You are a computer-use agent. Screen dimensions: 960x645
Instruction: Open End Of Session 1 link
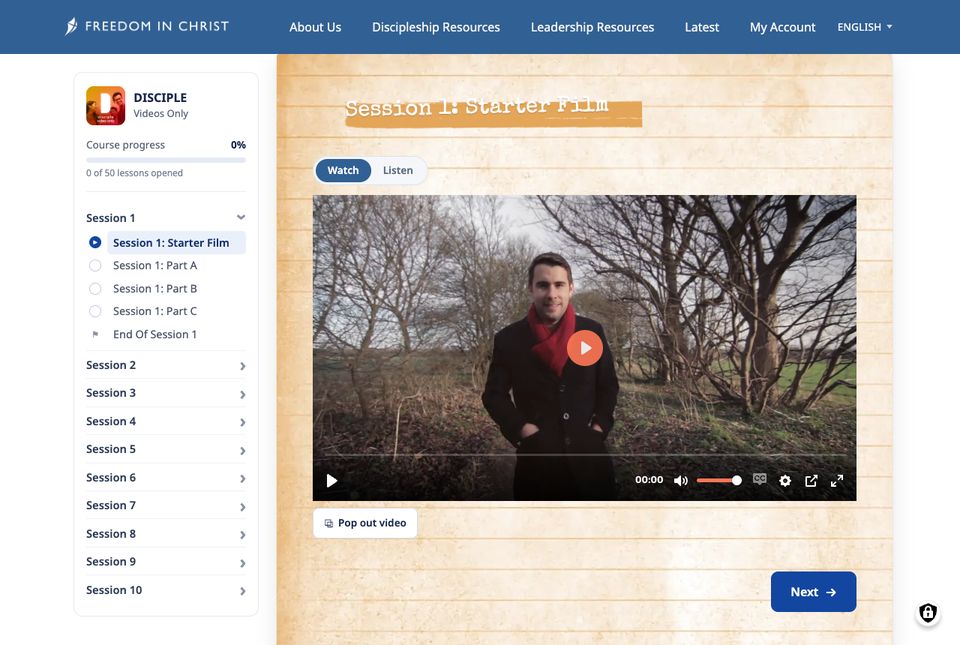tap(155, 334)
